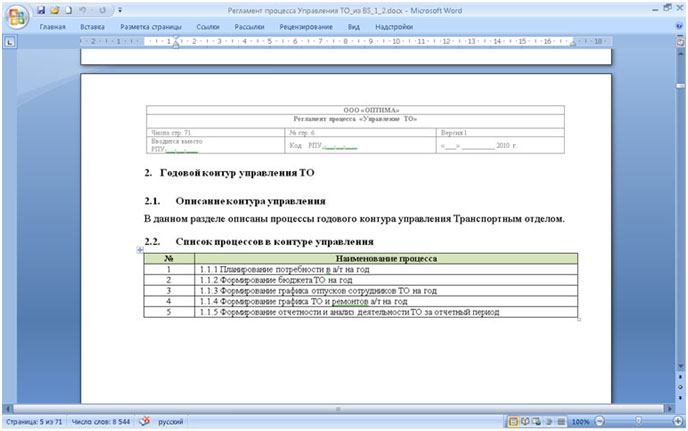This screenshot has height=431, width=688.
Task: Open zoom dialog via 100% label
Action: pyautogui.click(x=580, y=423)
